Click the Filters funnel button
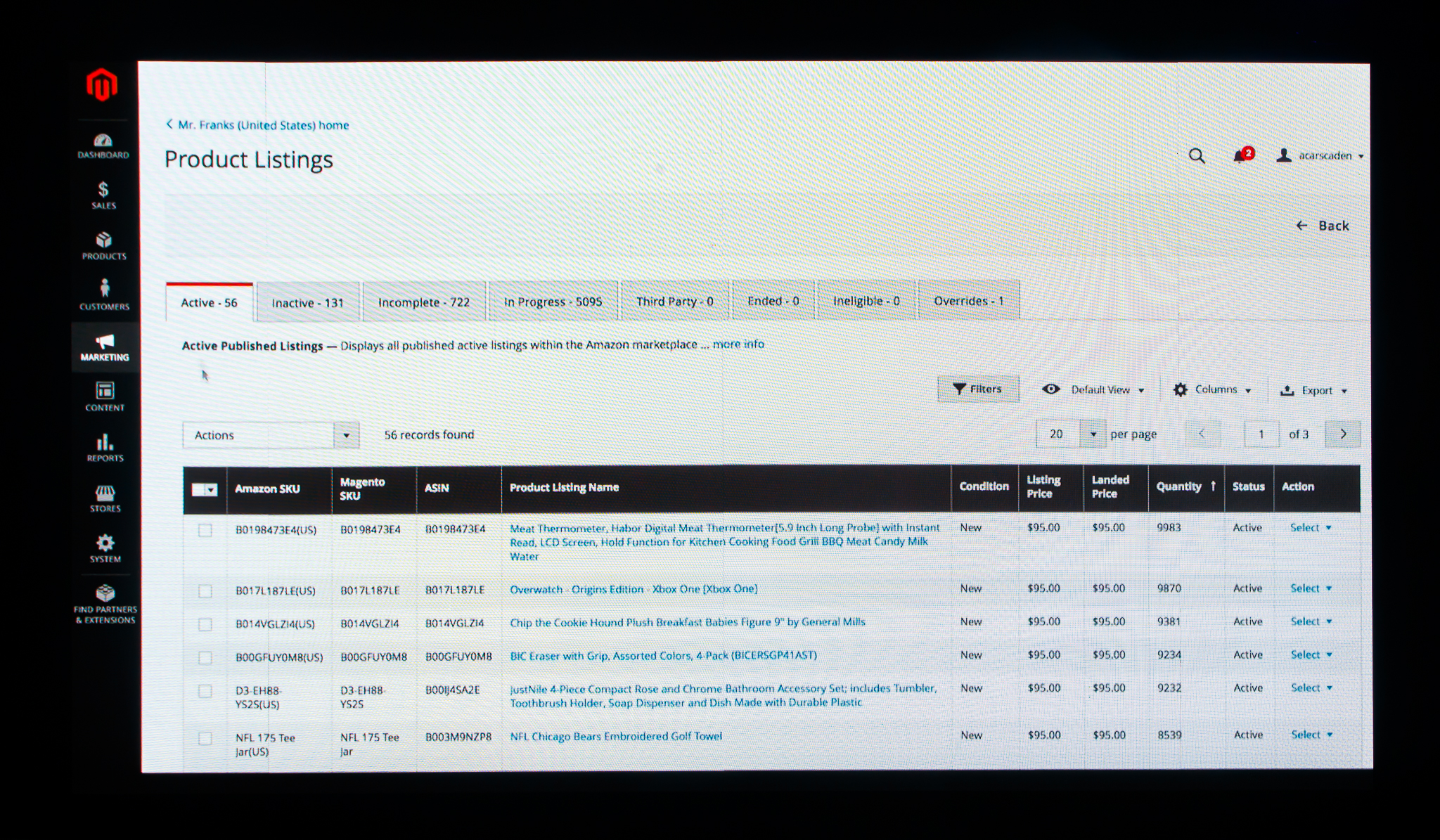The width and height of the screenshot is (1440, 840). pos(977,389)
